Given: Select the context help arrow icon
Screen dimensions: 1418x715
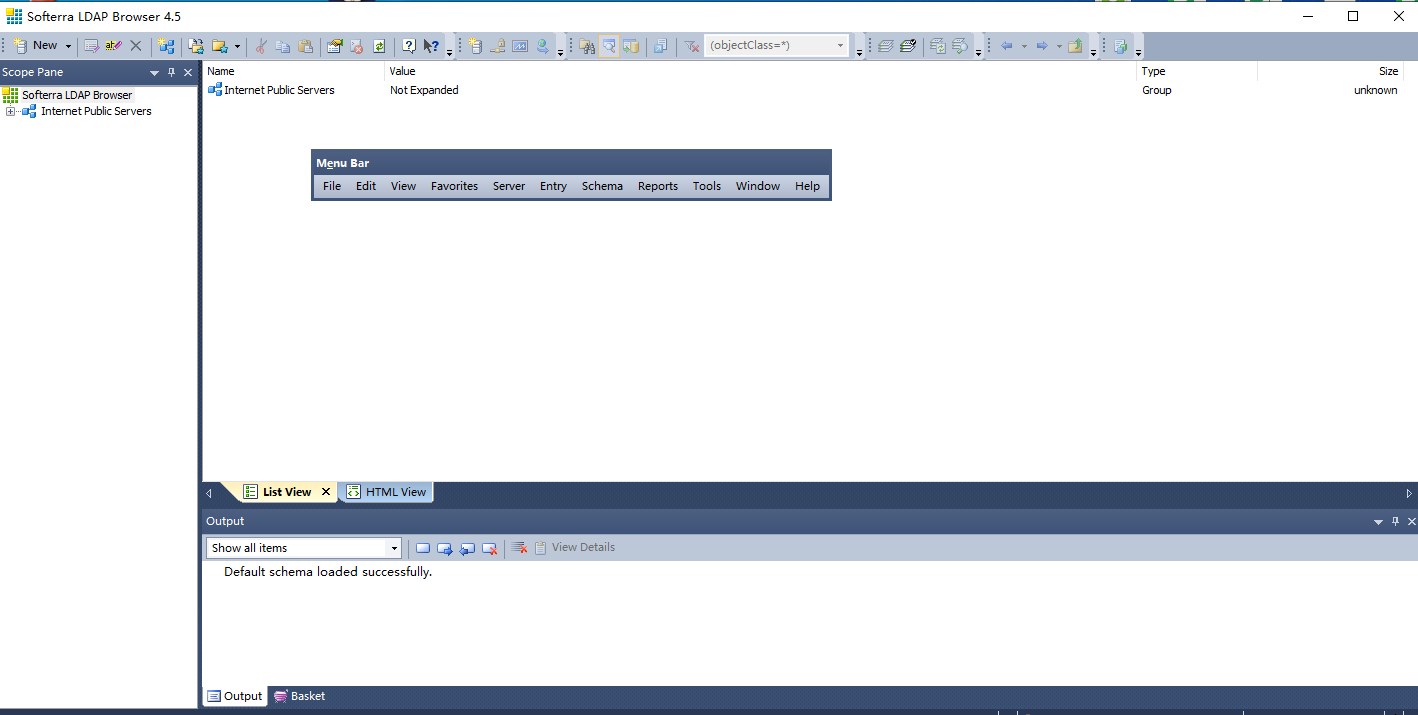Looking at the screenshot, I should [x=430, y=46].
